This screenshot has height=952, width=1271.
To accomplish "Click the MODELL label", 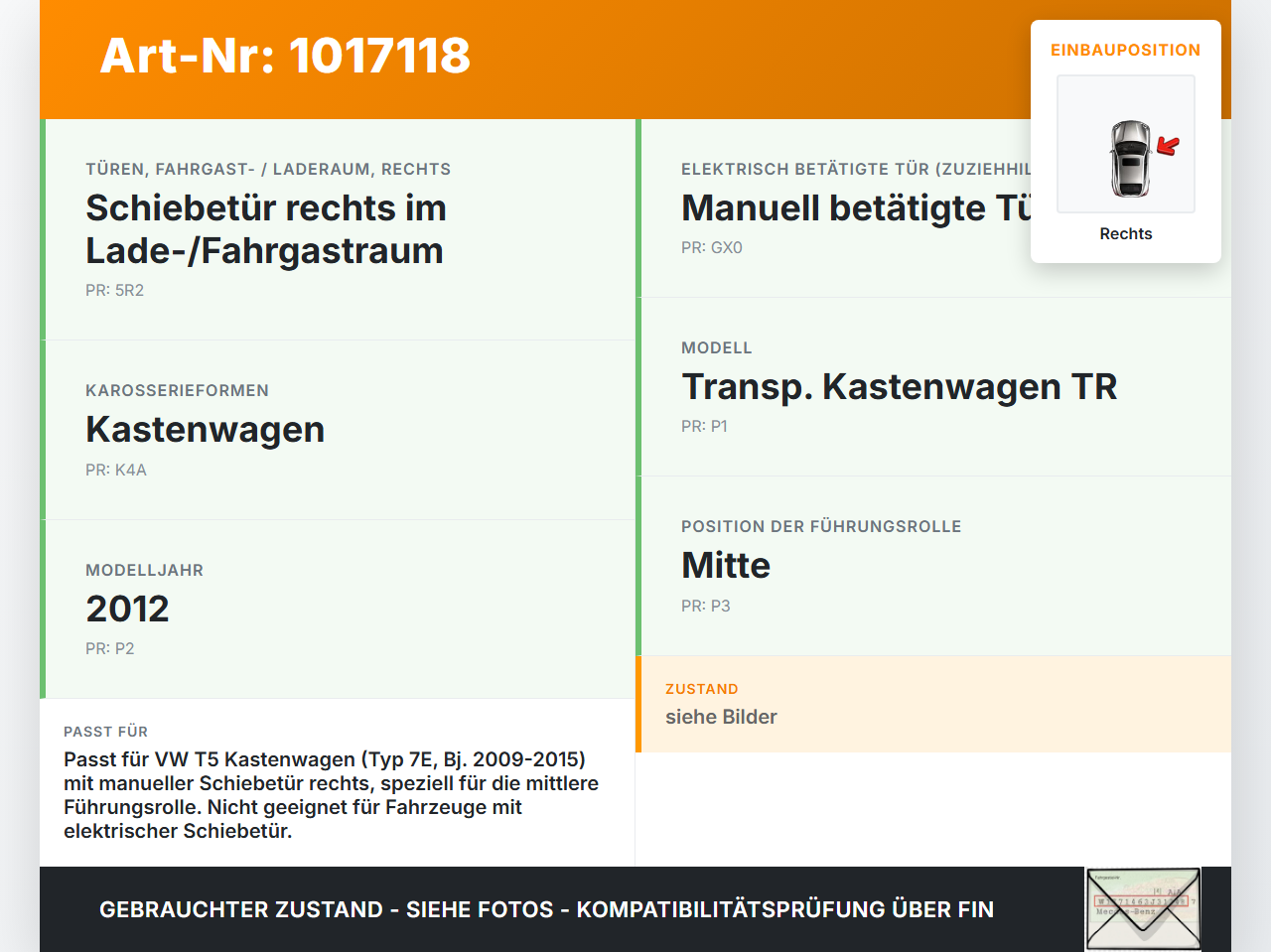I will 717,347.
